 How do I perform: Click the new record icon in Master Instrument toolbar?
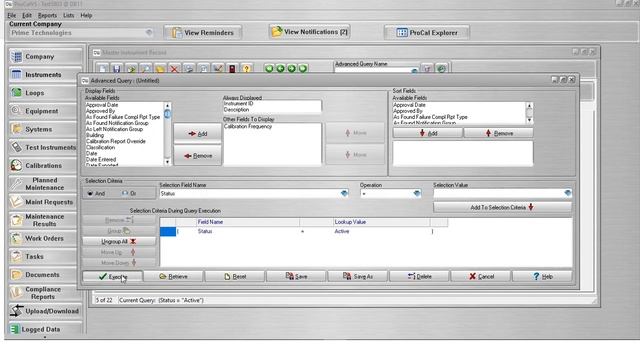102,69
